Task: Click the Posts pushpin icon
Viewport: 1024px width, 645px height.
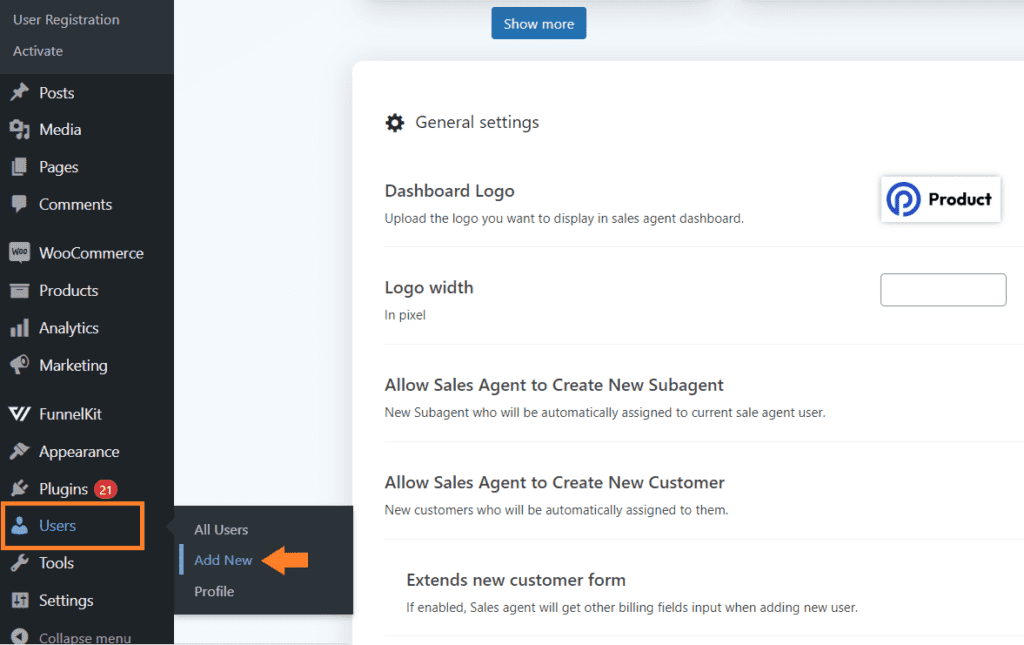Action: (20, 92)
